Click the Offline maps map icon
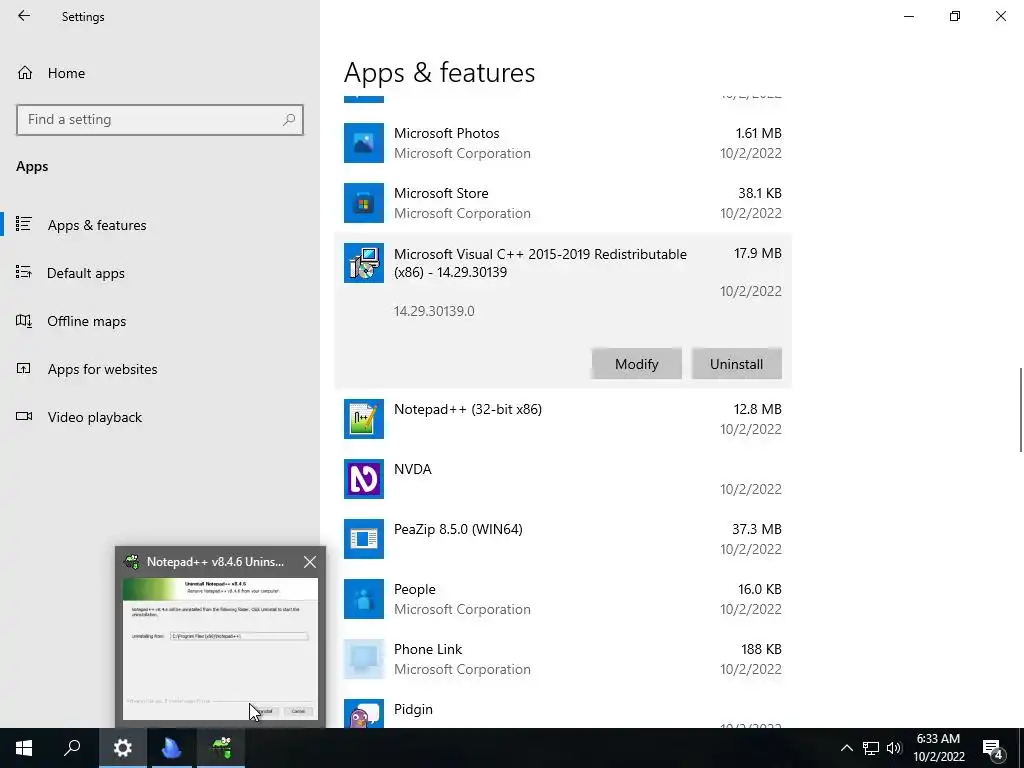Viewport: 1024px width, 768px height. click(24, 321)
